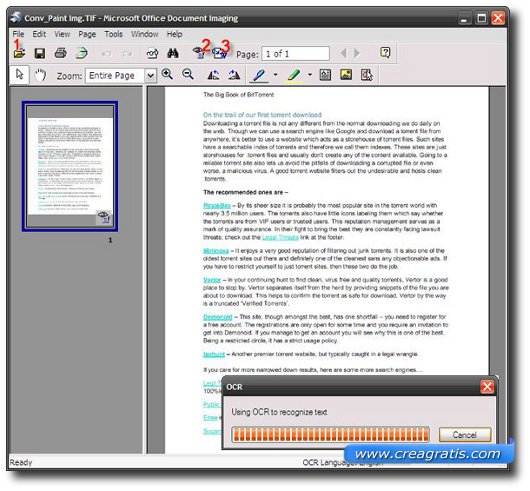
Task: Select page 1 thumbnail
Action: [70, 166]
